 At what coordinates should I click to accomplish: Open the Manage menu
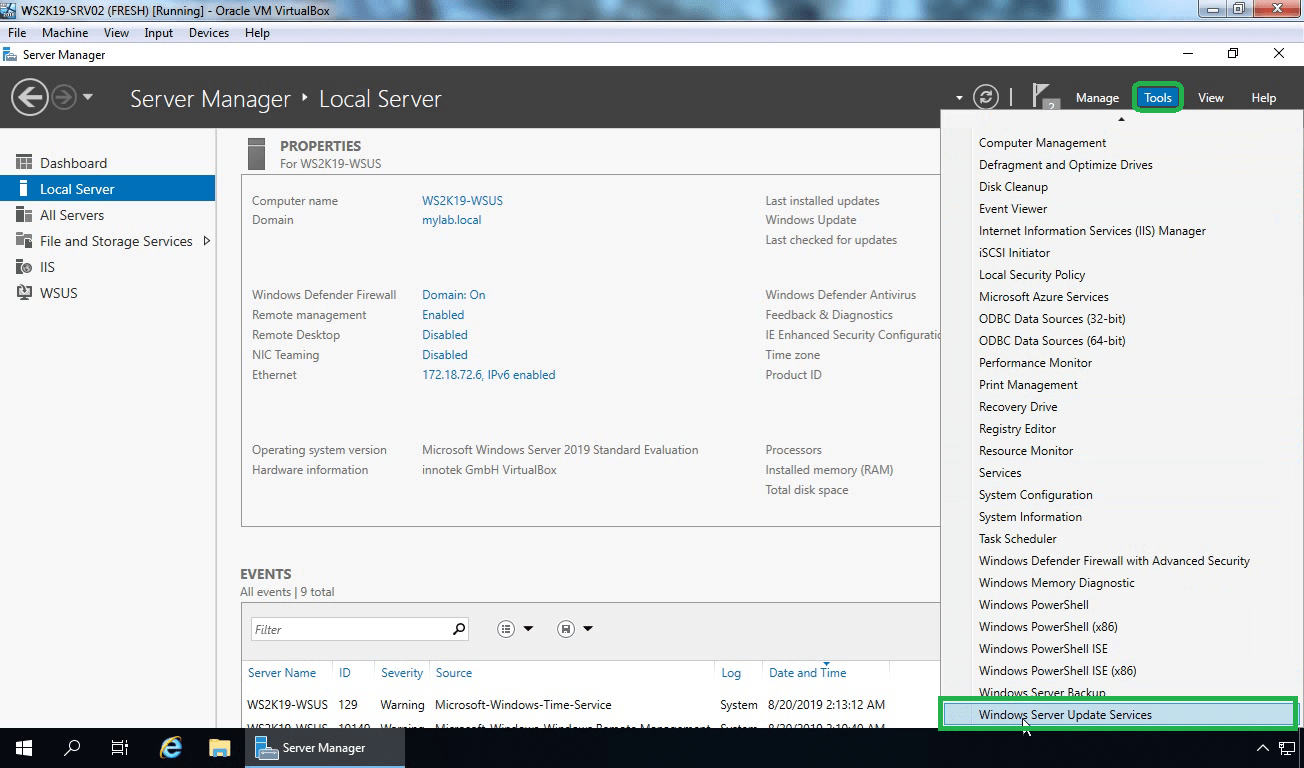point(1097,98)
